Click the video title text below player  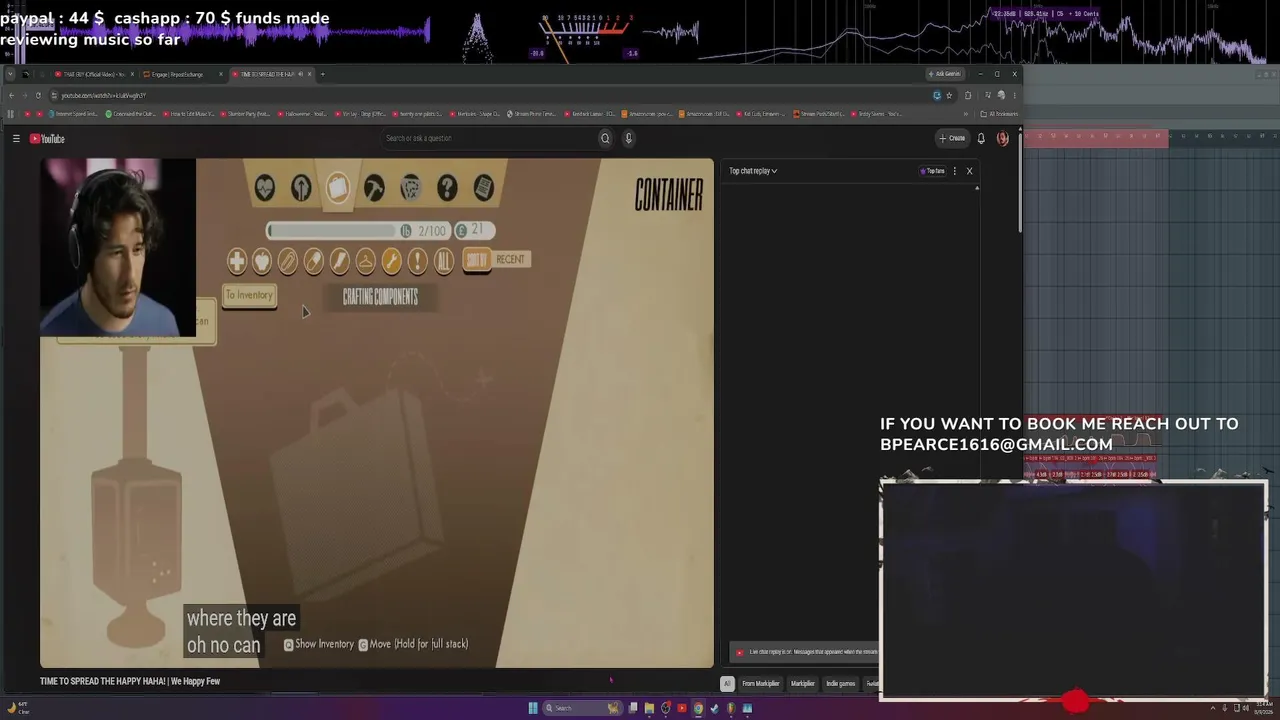click(130, 681)
